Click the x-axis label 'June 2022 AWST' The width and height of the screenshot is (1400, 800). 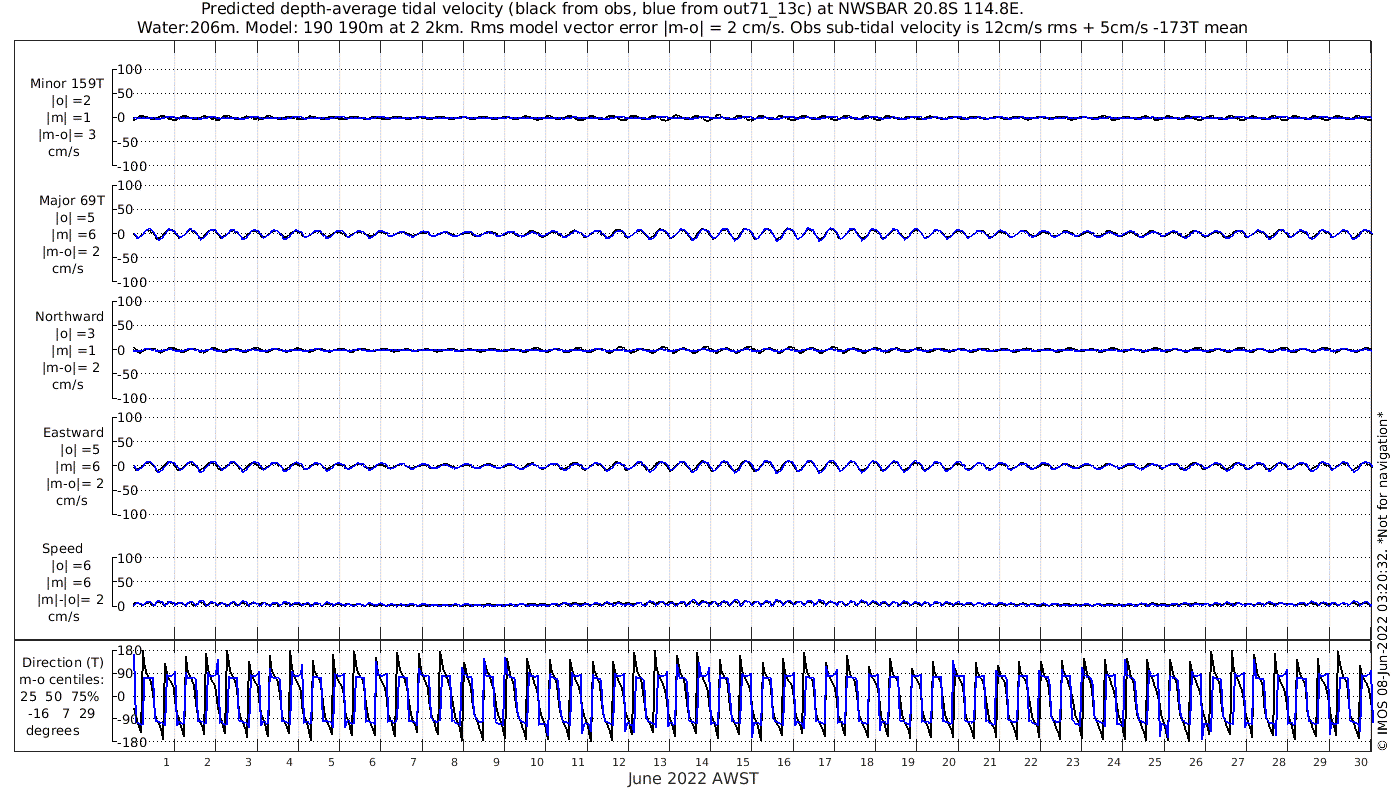tap(693, 778)
